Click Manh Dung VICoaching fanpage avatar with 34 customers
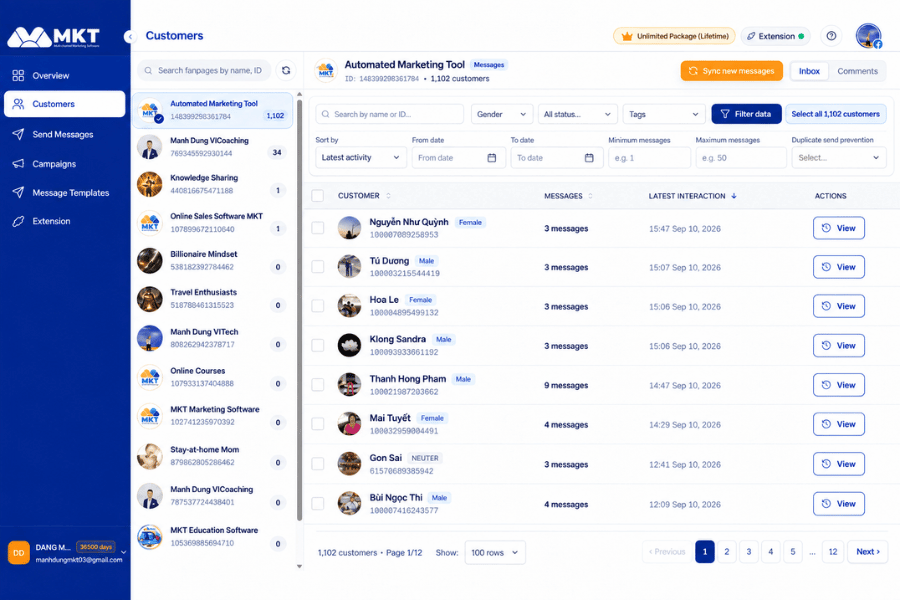The width and height of the screenshot is (900, 600). tap(150, 146)
